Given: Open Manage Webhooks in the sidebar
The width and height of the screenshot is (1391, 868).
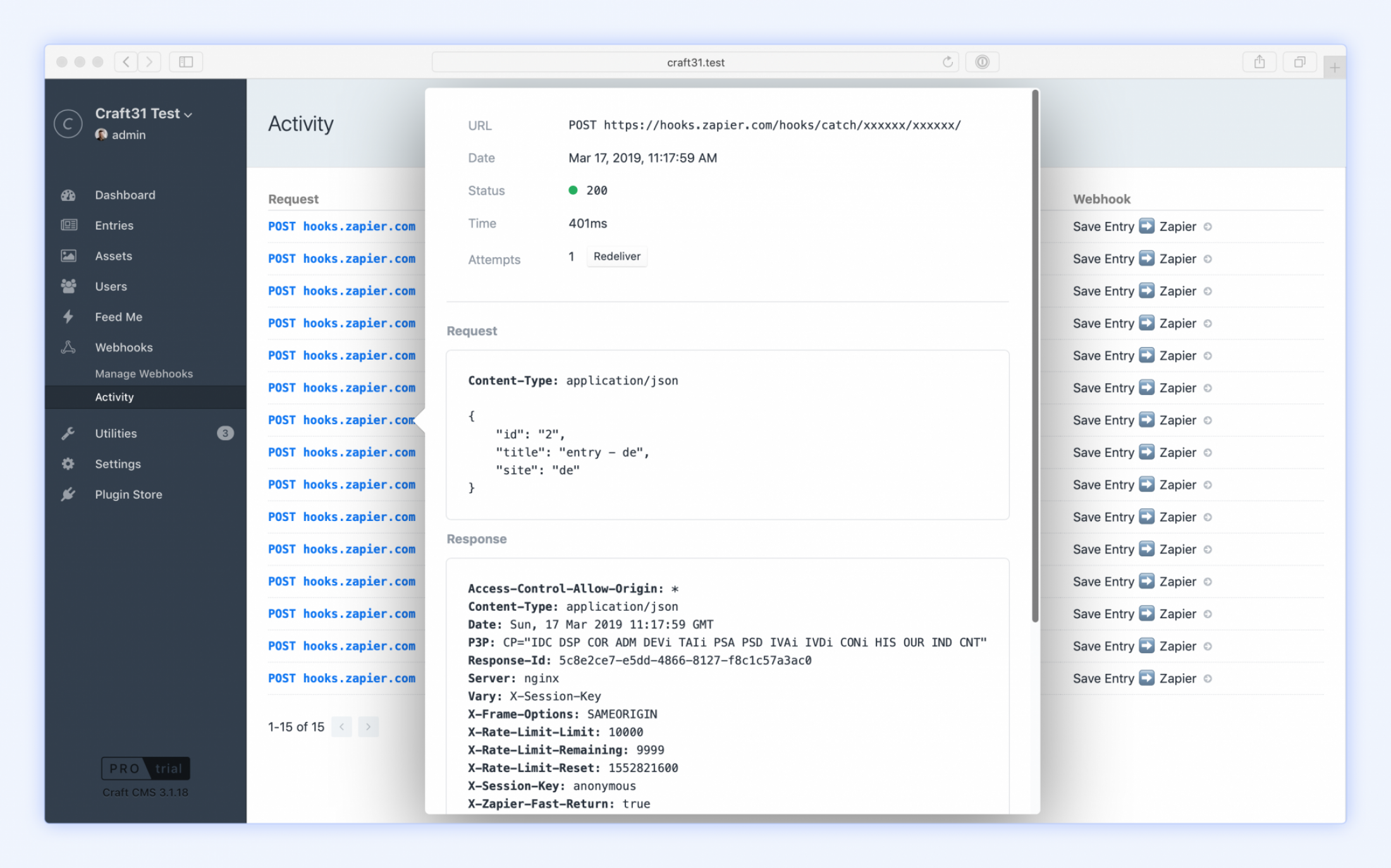Looking at the screenshot, I should [x=144, y=373].
